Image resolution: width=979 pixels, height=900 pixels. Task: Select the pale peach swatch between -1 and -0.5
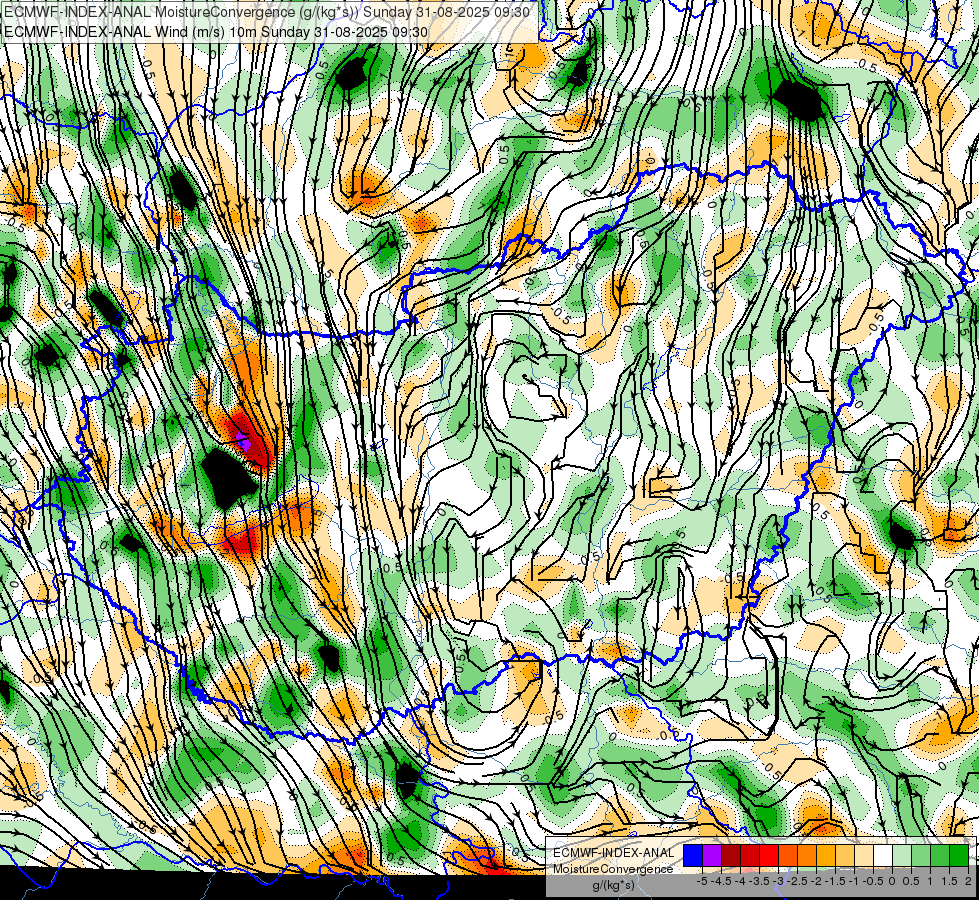coord(863,856)
